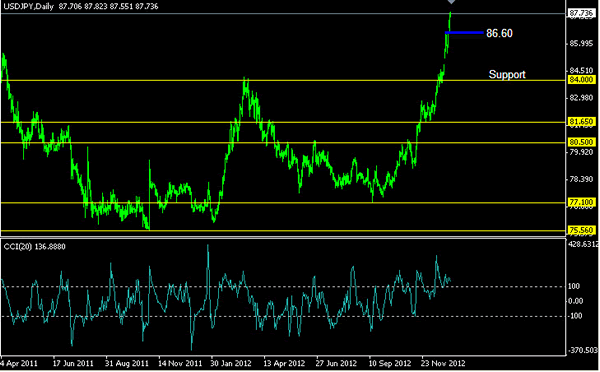Image resolution: width=600 pixels, height=372 pixels.
Task: Click the CCI(20) 136.8880 indicator label
Action: pyautogui.click(x=34, y=246)
